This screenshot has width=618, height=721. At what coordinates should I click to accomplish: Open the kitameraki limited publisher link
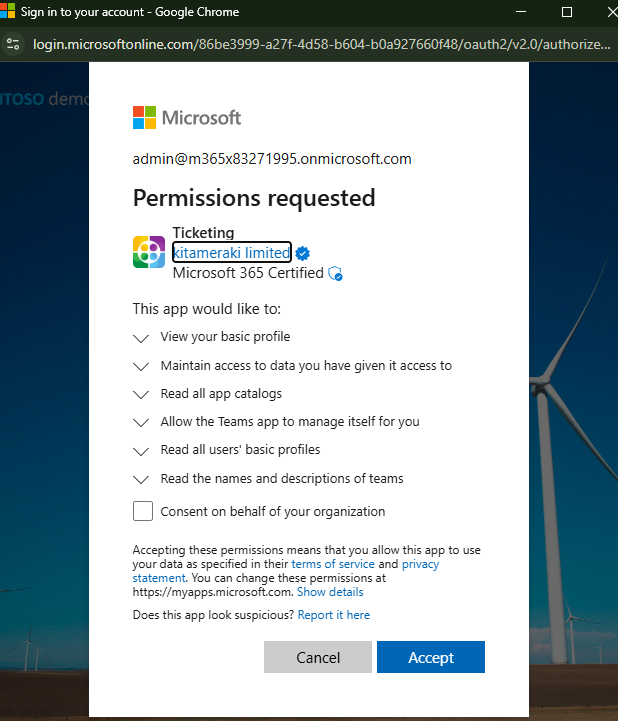[x=232, y=252]
